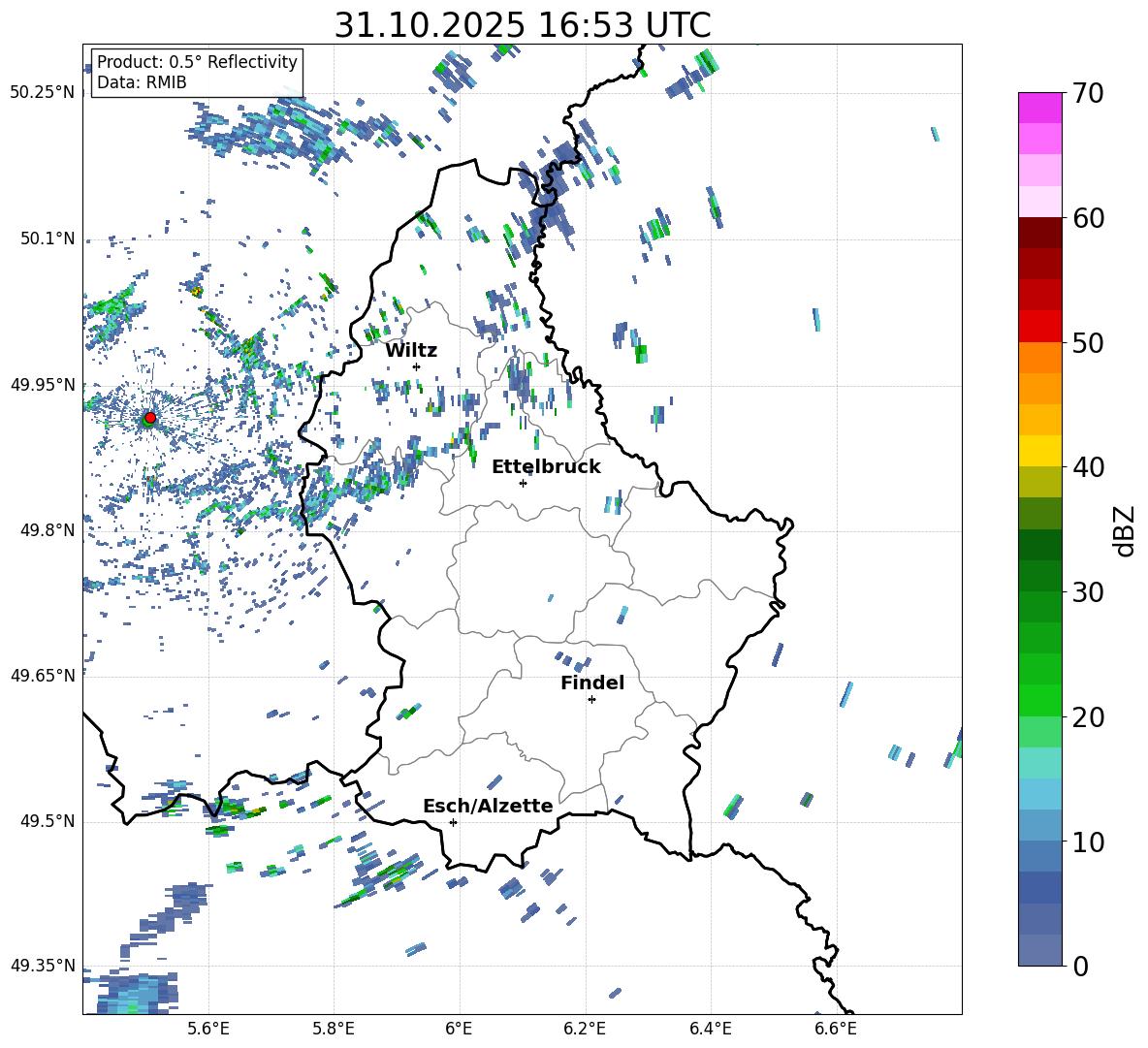Pick the yellow colorbar segment above 40
Viewport: 1148px width, 1048px height.
click(x=1040, y=451)
